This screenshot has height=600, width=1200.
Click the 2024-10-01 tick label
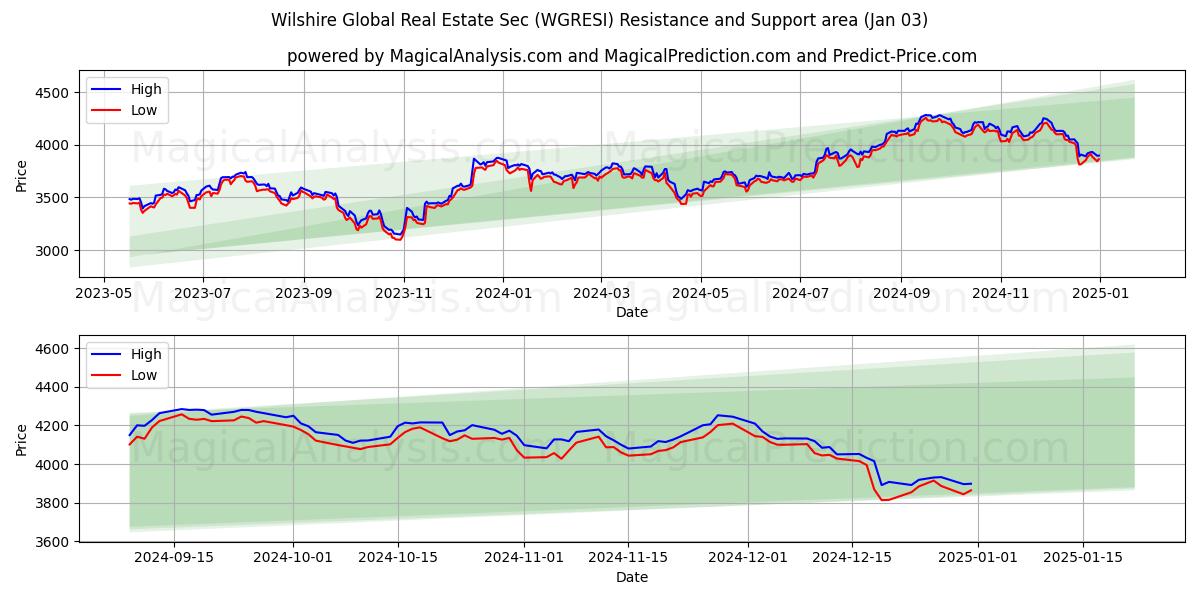coord(294,558)
